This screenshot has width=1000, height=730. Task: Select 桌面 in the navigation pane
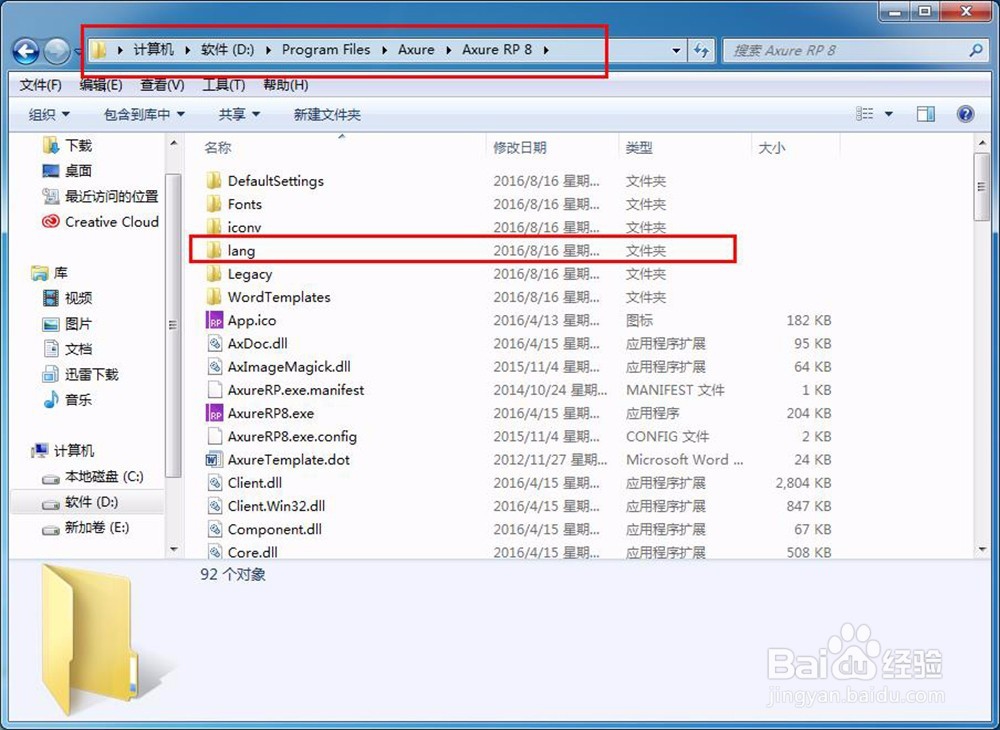68,171
